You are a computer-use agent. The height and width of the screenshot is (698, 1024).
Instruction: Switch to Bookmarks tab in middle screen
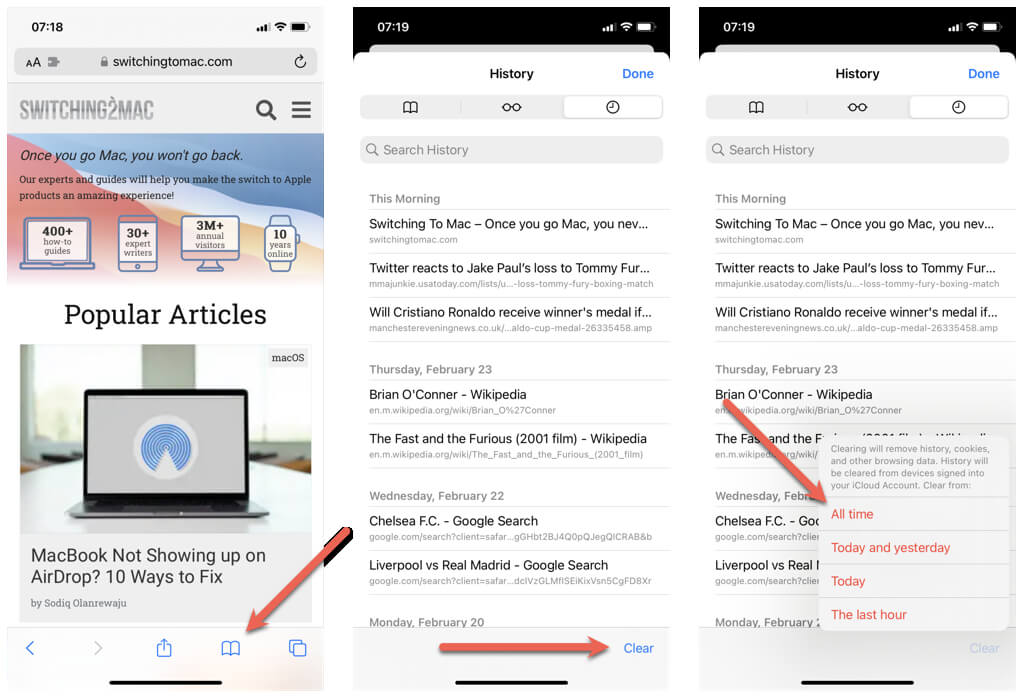pos(410,107)
